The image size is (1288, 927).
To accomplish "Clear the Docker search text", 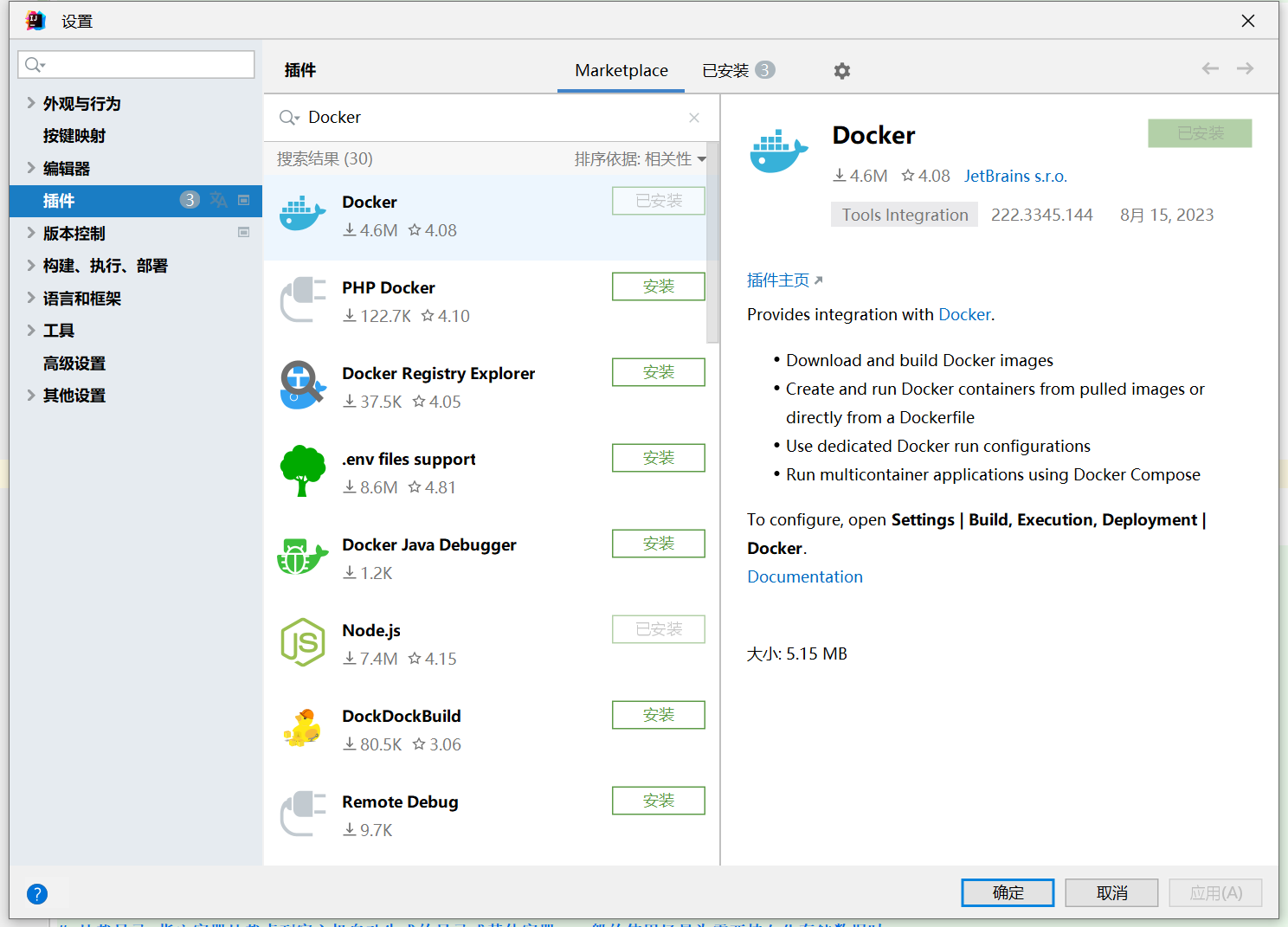I will 693,118.
